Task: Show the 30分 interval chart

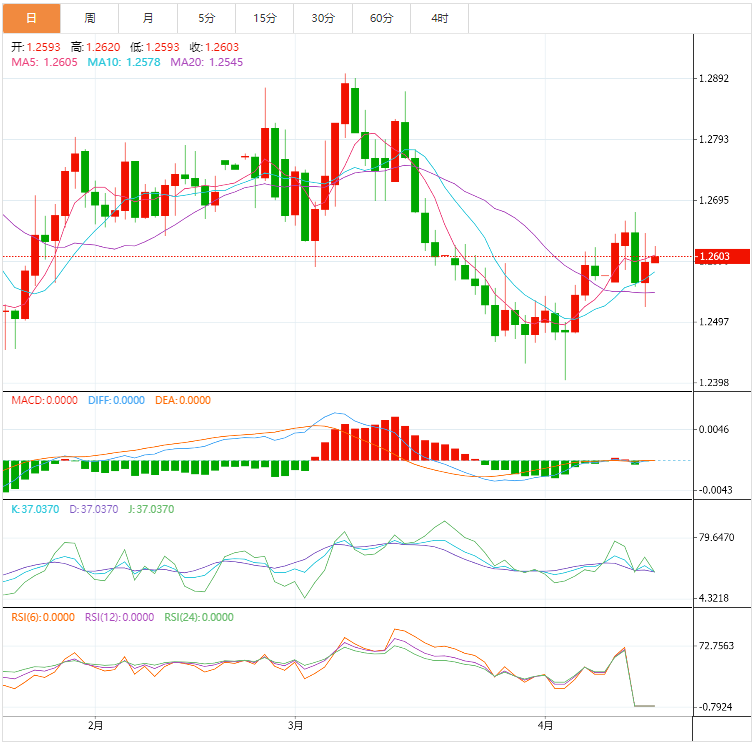Action: pos(323,18)
